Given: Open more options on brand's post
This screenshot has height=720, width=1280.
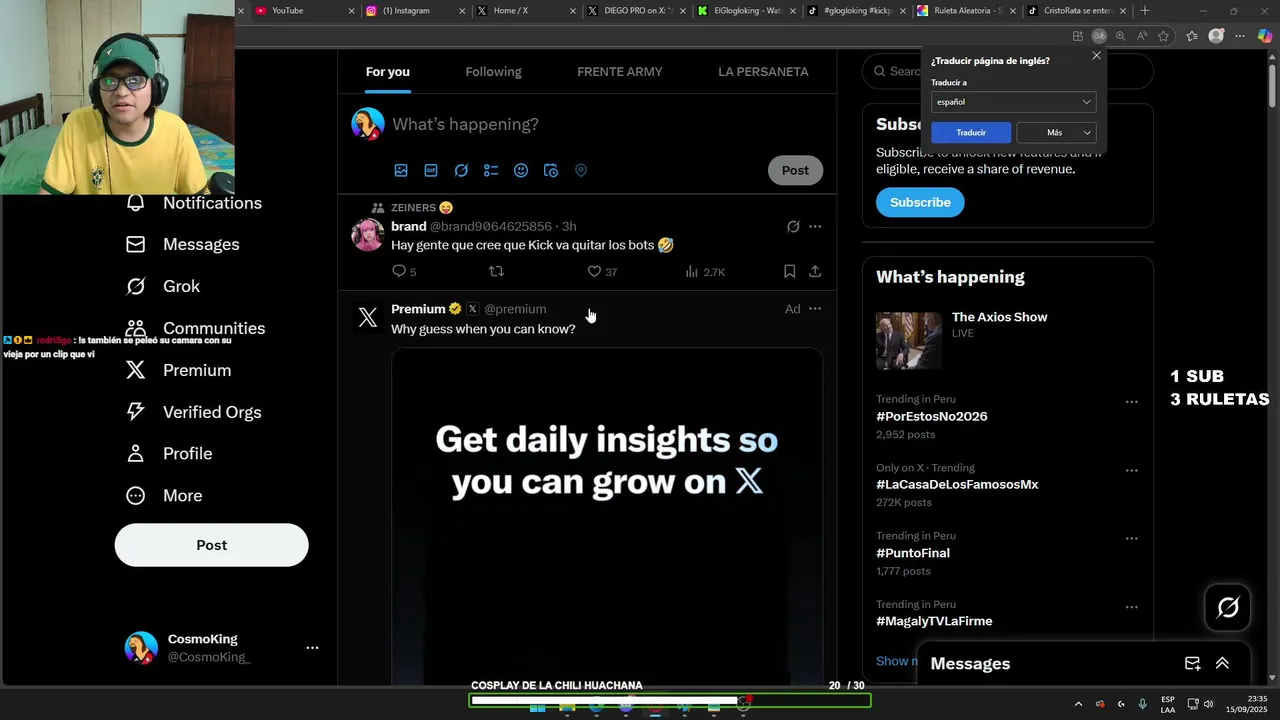Looking at the screenshot, I should pos(815,227).
